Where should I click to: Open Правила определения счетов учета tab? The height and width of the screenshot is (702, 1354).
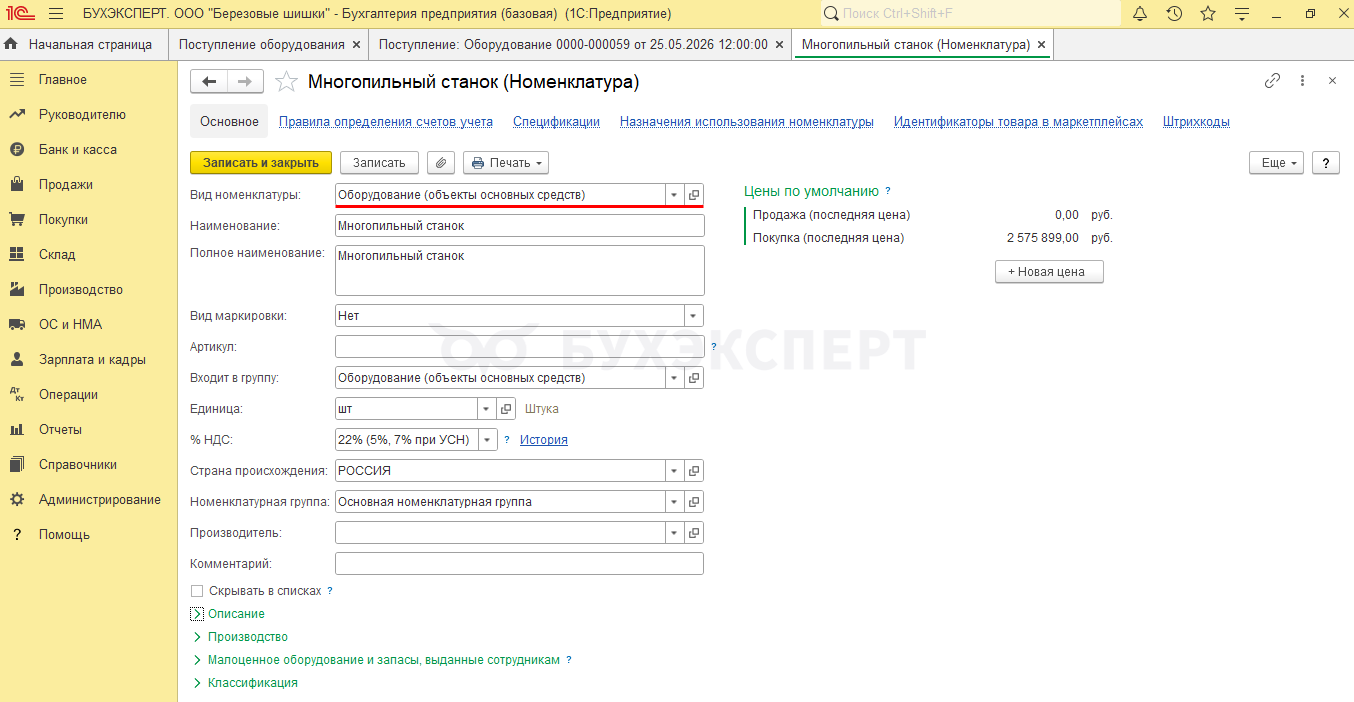click(x=386, y=122)
